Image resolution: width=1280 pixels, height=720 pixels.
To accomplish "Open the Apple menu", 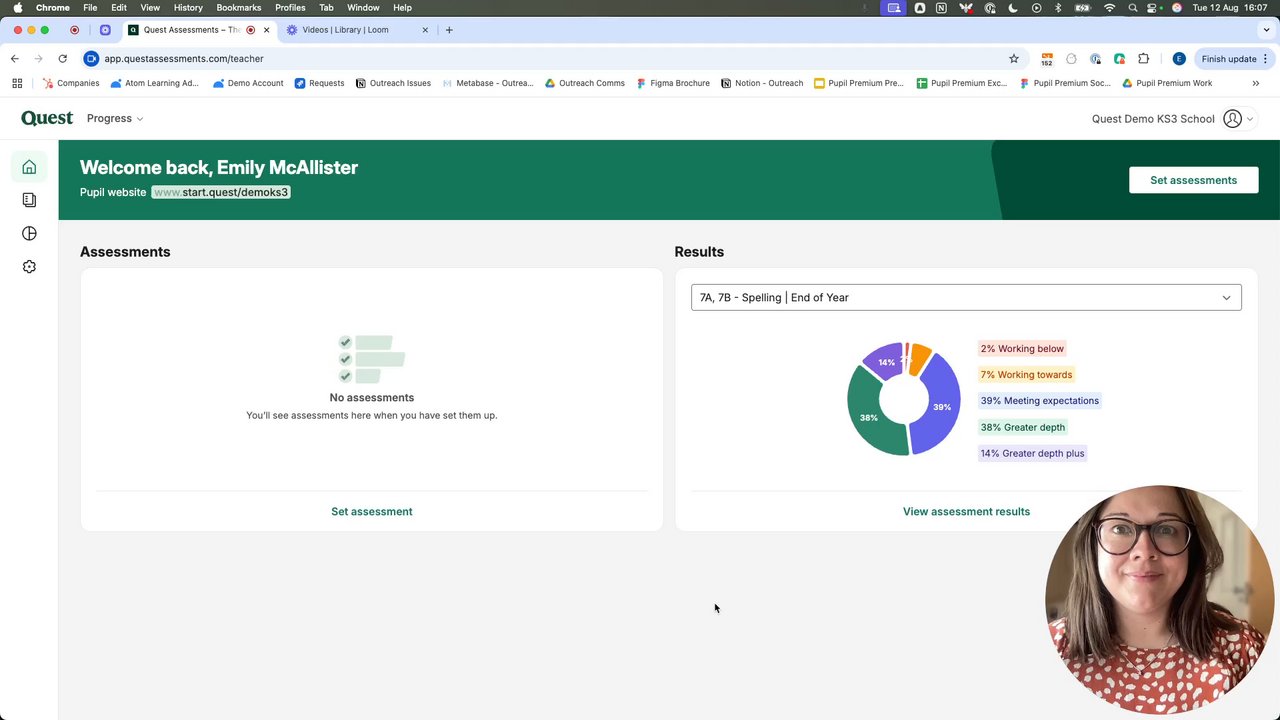I will pos(18,8).
